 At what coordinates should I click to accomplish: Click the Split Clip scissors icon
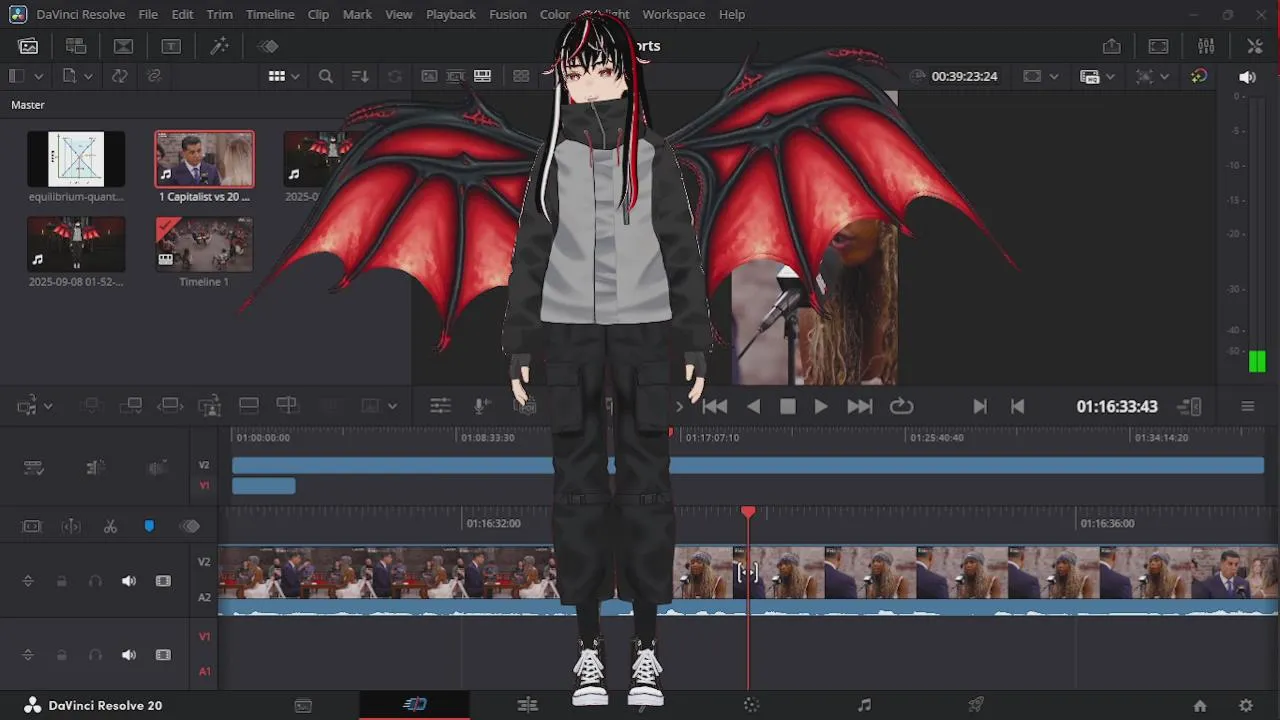click(x=110, y=526)
